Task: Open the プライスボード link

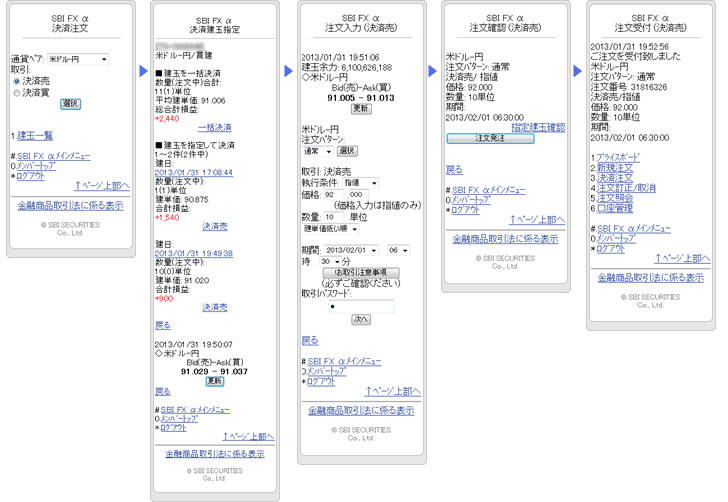Action: (618, 157)
